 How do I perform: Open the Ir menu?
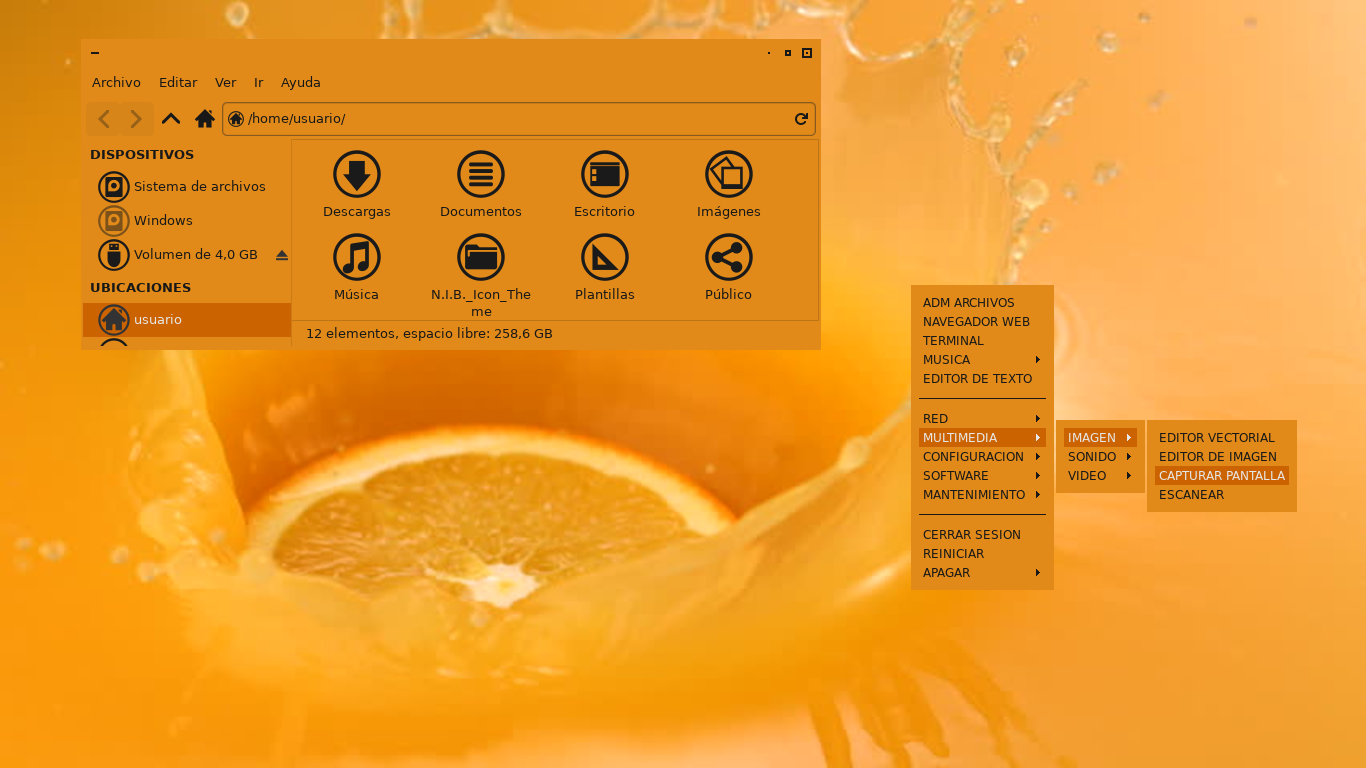pos(258,83)
